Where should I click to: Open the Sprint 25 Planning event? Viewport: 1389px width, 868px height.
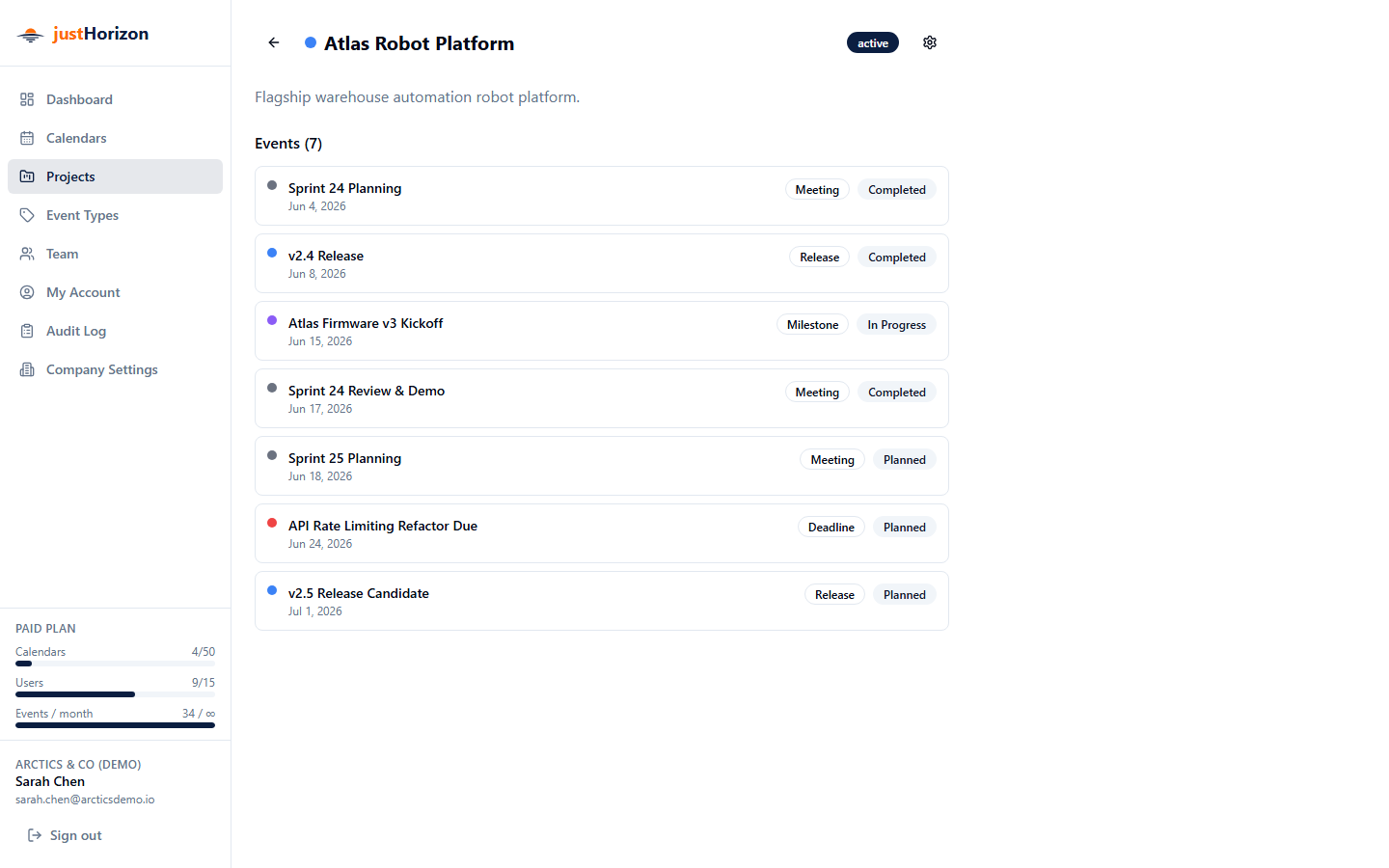tap(602, 466)
